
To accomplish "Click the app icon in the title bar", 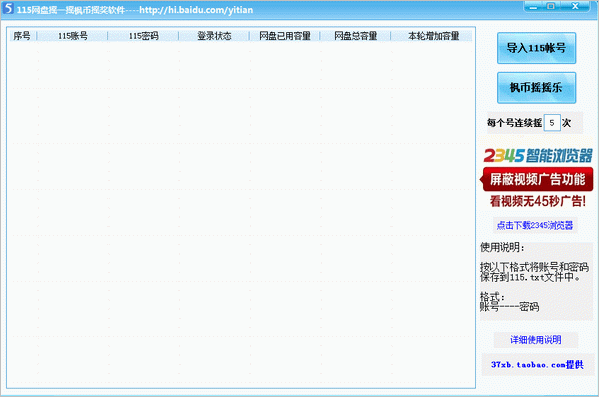I will coord(8,8).
